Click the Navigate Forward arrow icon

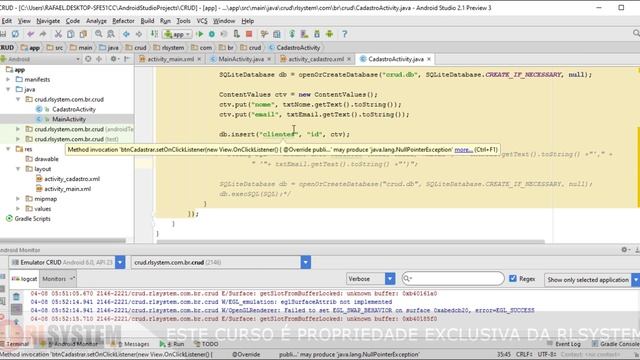coord(139,34)
